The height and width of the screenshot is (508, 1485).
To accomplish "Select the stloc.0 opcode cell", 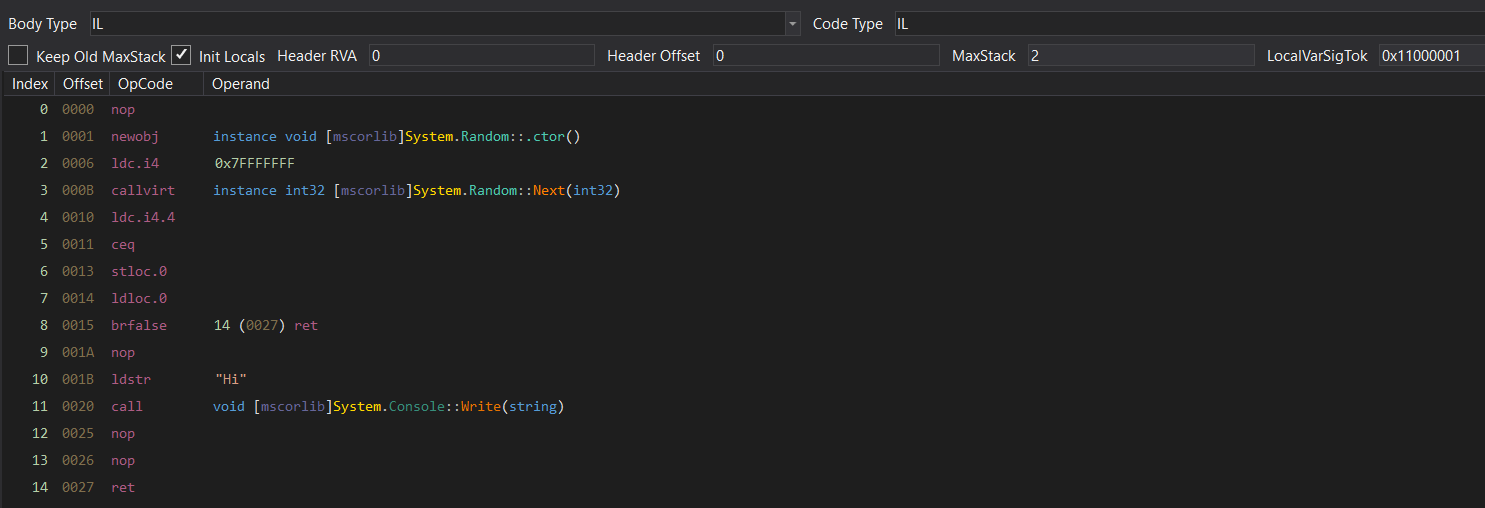I will click(139, 271).
